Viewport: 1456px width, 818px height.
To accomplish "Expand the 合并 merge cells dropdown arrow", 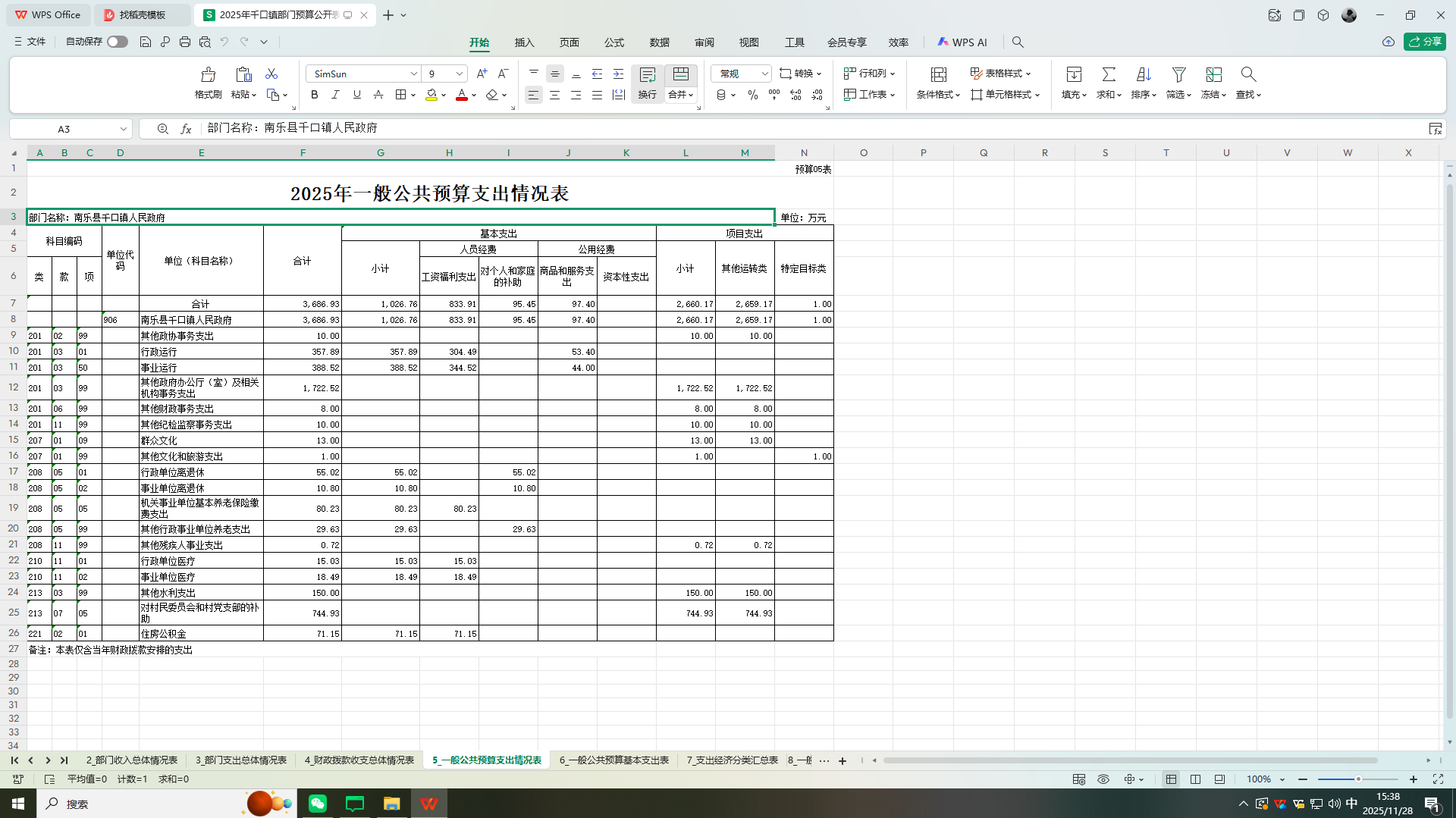I will point(692,95).
